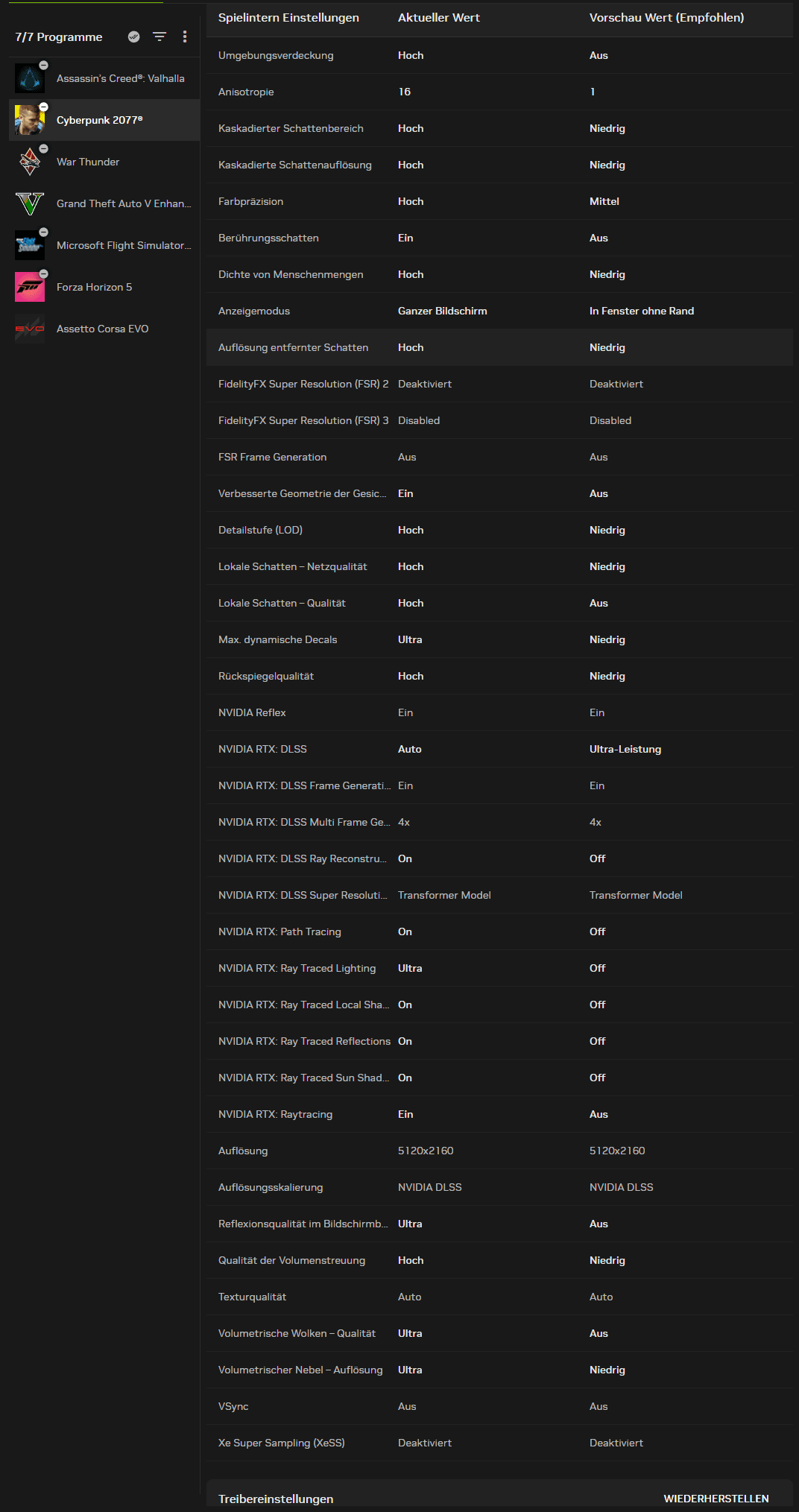
Task: Click the Spielintern Einstellungen column header
Action: coord(288,18)
